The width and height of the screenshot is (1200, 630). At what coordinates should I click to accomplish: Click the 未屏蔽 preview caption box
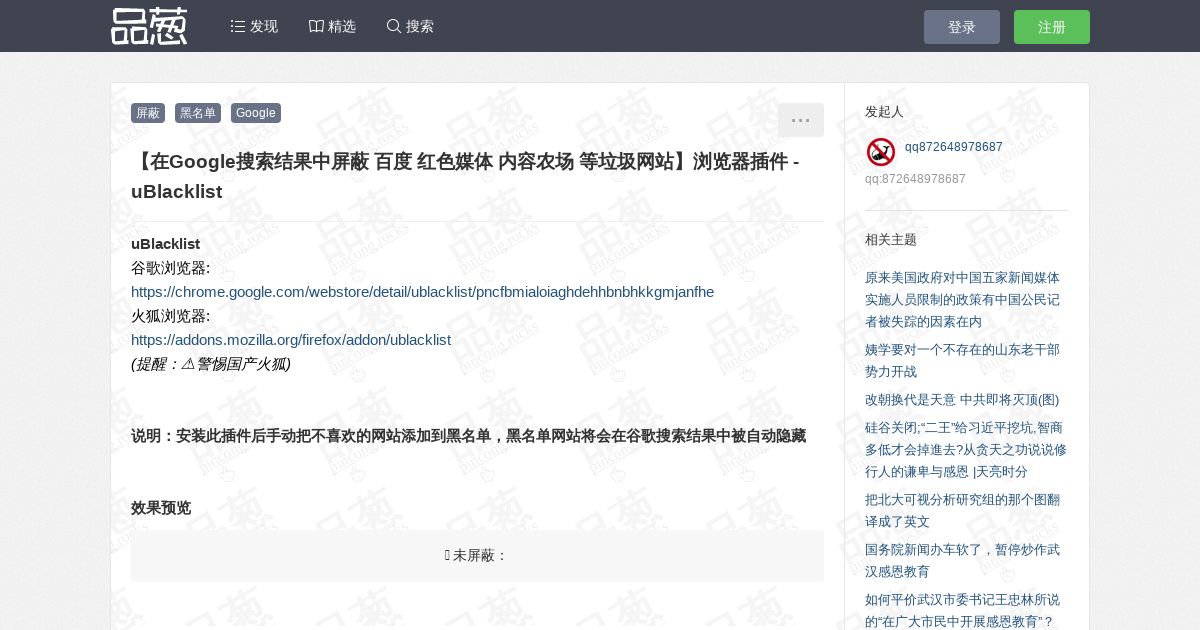tap(477, 555)
